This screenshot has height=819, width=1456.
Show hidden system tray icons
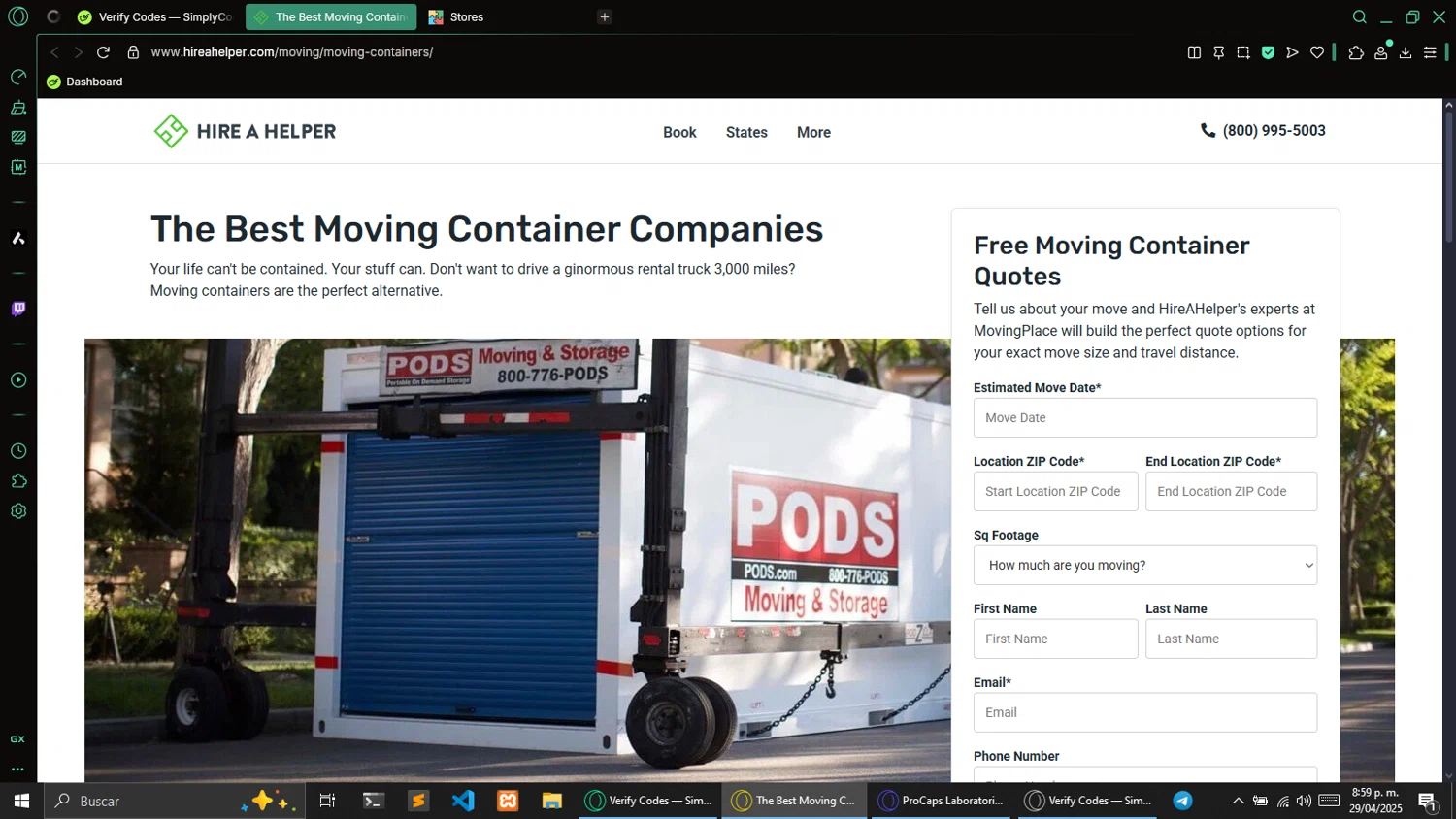click(1238, 801)
